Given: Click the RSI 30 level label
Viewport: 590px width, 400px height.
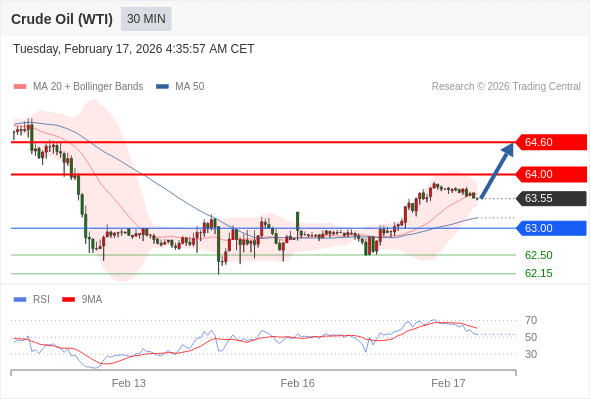Looking at the screenshot, I should (531, 354).
